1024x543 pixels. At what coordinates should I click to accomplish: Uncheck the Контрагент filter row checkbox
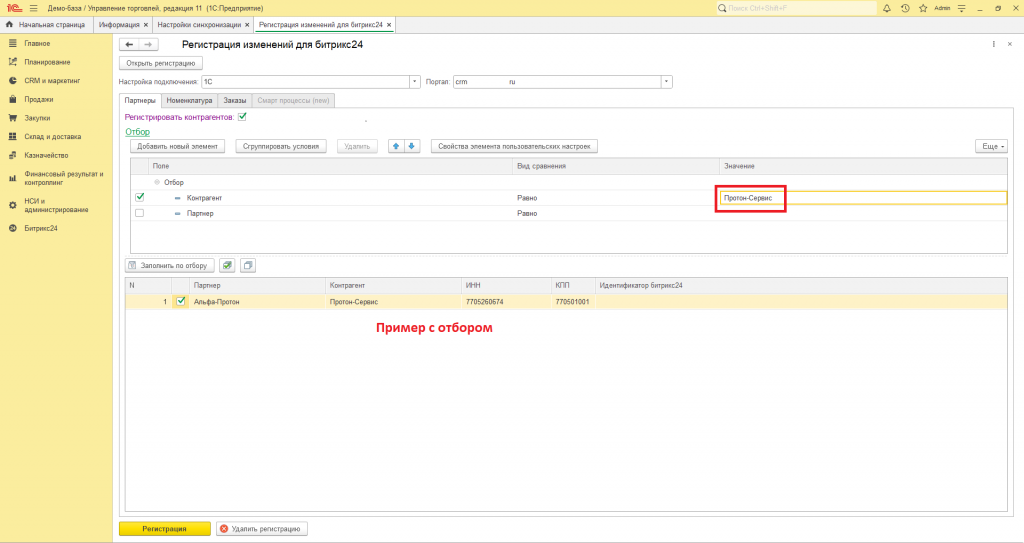pos(140,197)
